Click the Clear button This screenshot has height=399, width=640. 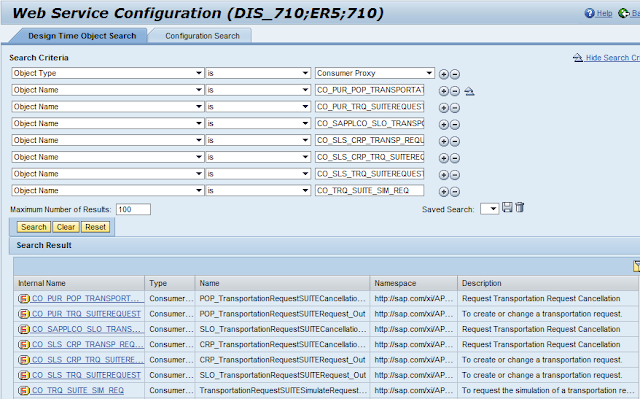coord(66,227)
